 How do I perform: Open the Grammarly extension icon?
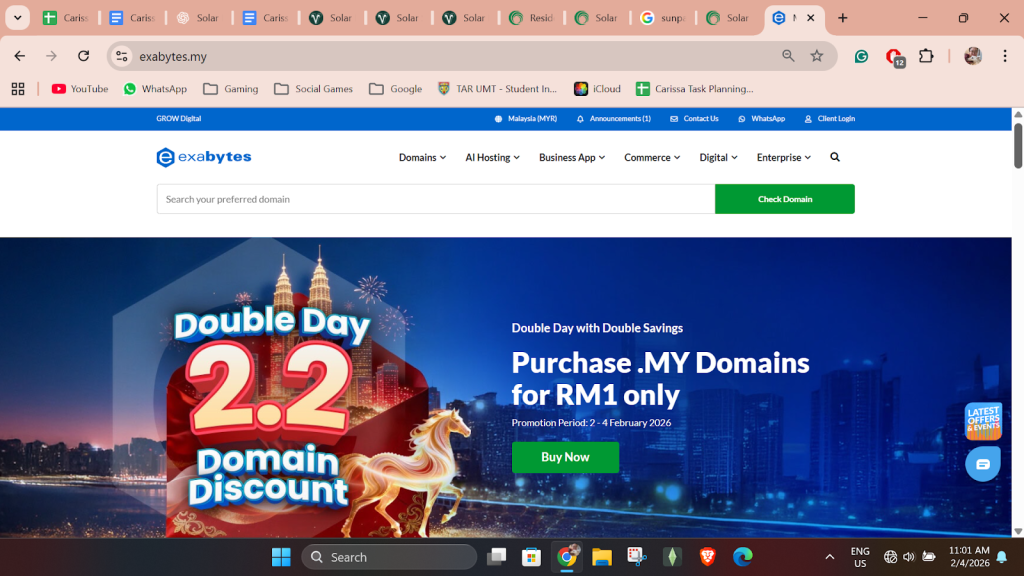(861, 56)
